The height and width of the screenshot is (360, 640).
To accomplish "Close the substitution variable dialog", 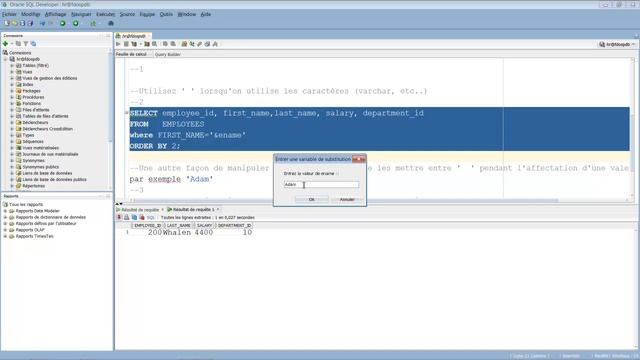I will (x=359, y=159).
